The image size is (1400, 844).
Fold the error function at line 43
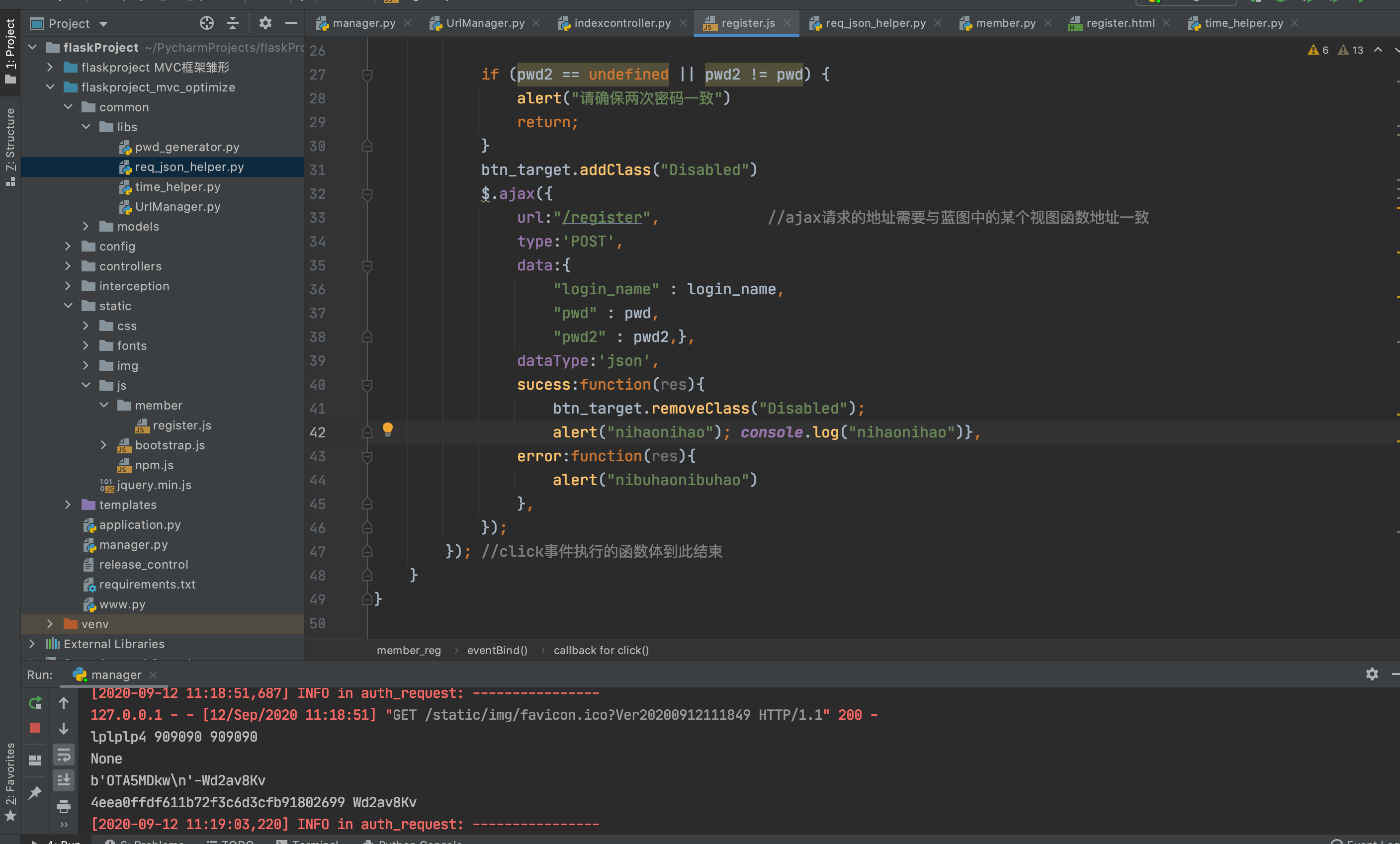367,457
